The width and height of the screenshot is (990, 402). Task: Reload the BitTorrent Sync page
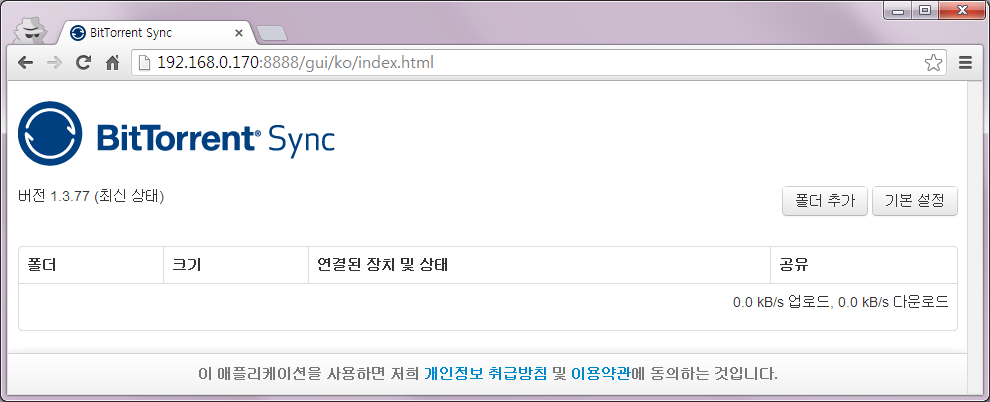click(x=84, y=62)
